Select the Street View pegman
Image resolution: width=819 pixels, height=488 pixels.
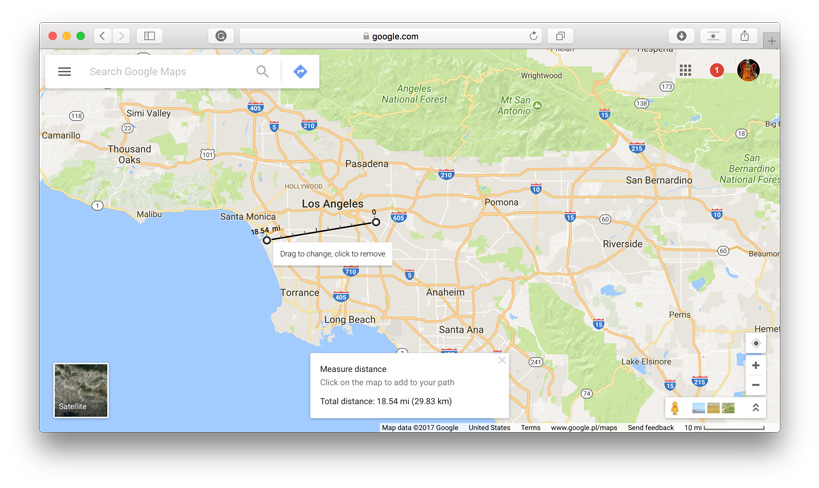tap(675, 408)
